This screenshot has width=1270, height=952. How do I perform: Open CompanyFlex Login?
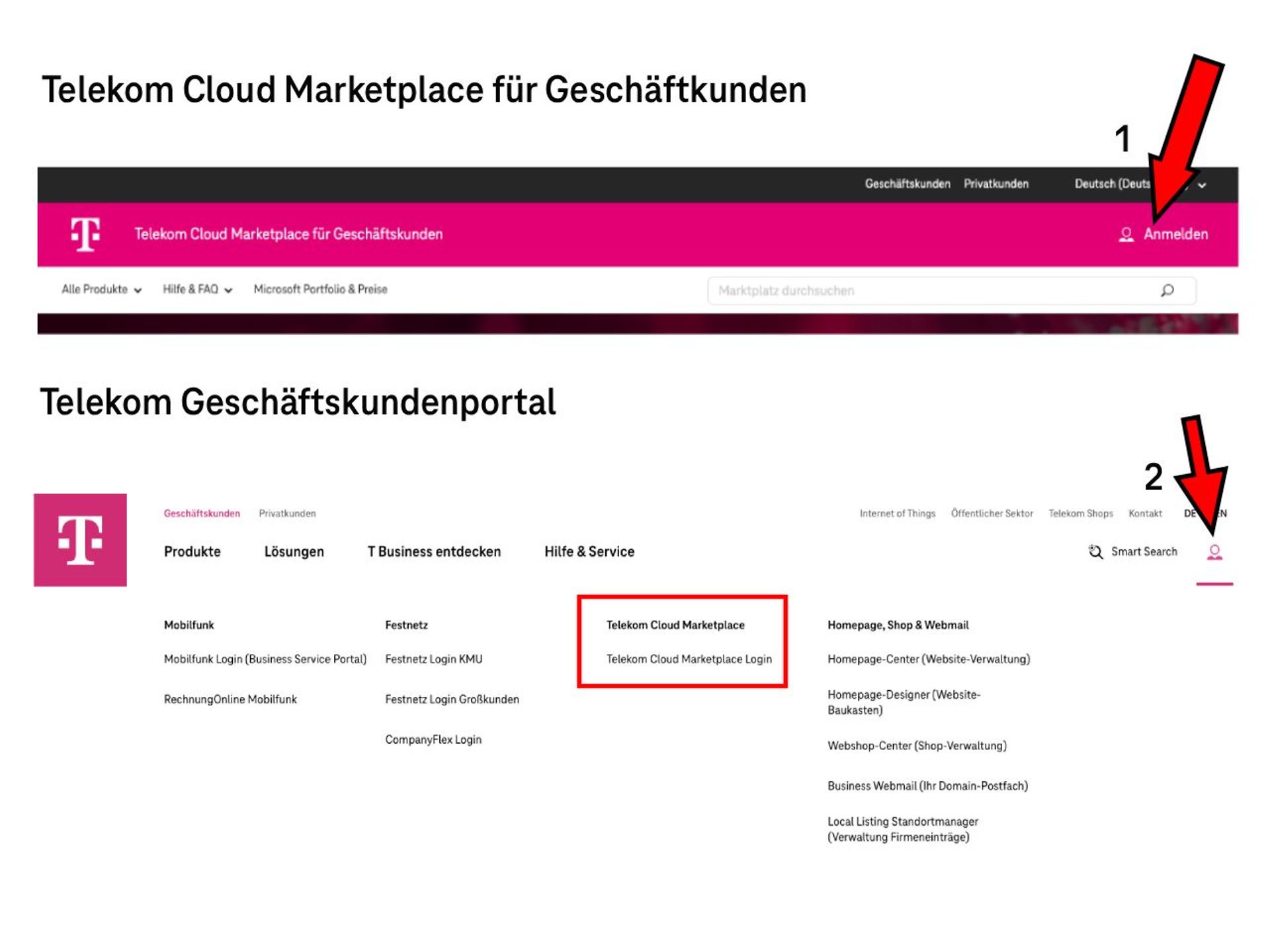click(x=433, y=740)
